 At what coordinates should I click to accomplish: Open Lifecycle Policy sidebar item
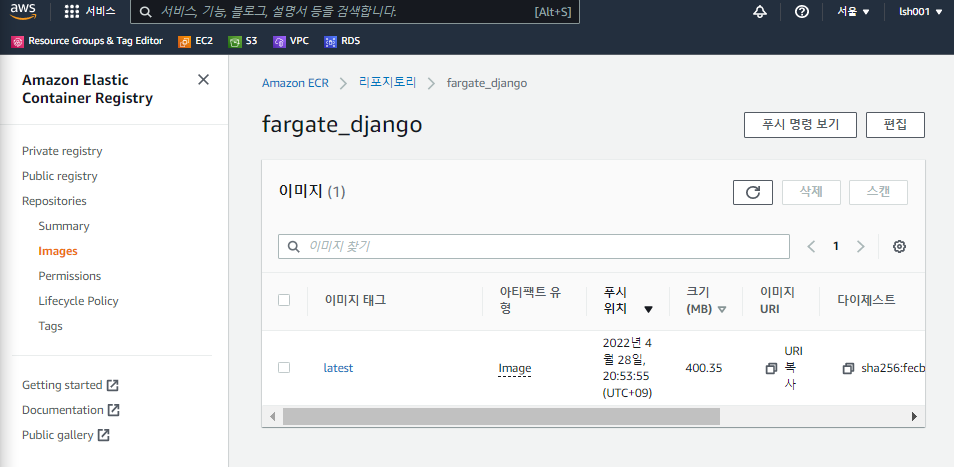78,300
